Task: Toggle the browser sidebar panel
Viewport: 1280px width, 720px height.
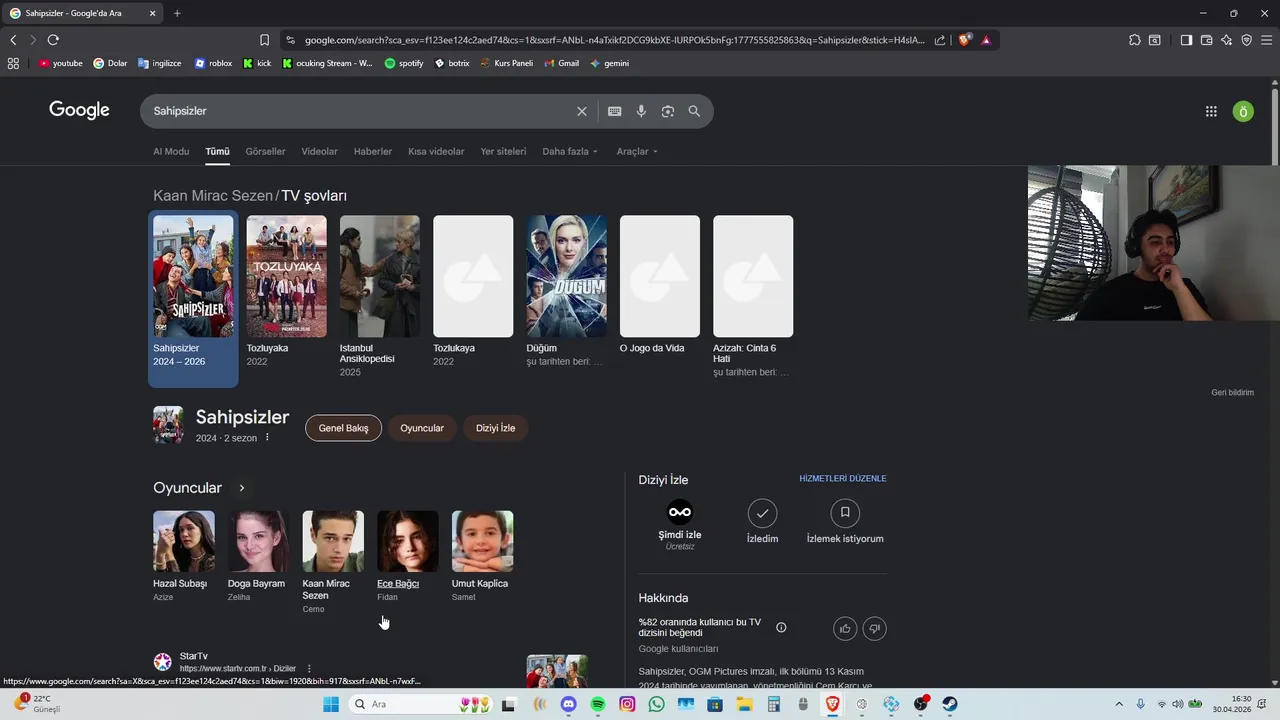Action: (1186, 40)
